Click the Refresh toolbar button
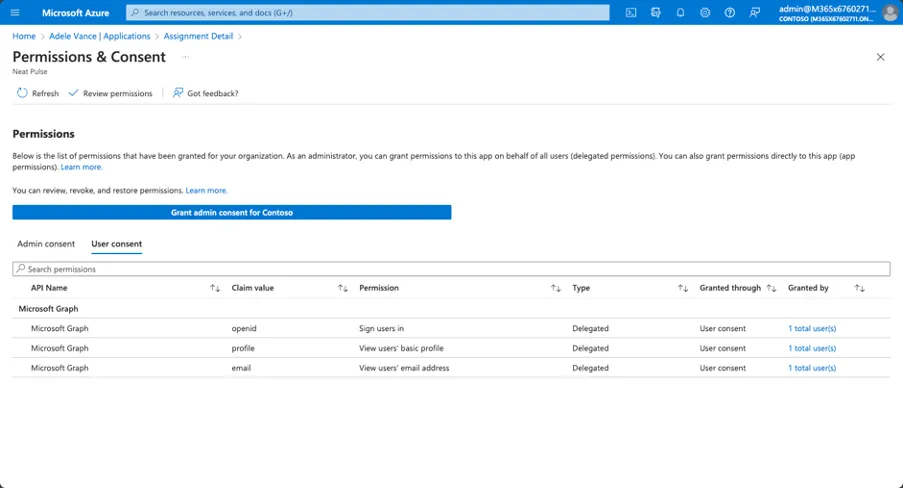The height and width of the screenshot is (488, 904). click(38, 93)
